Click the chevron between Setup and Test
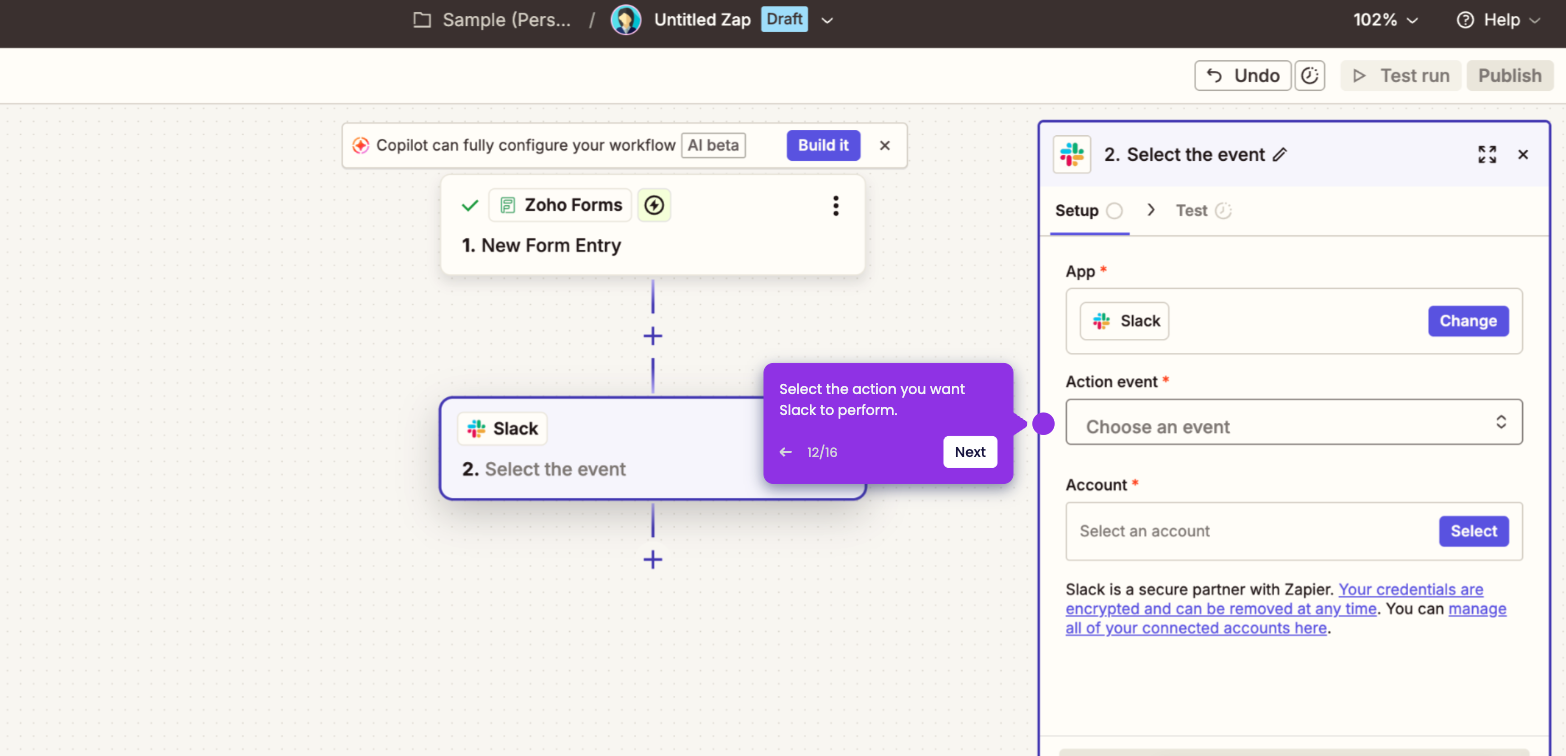 coord(1151,210)
